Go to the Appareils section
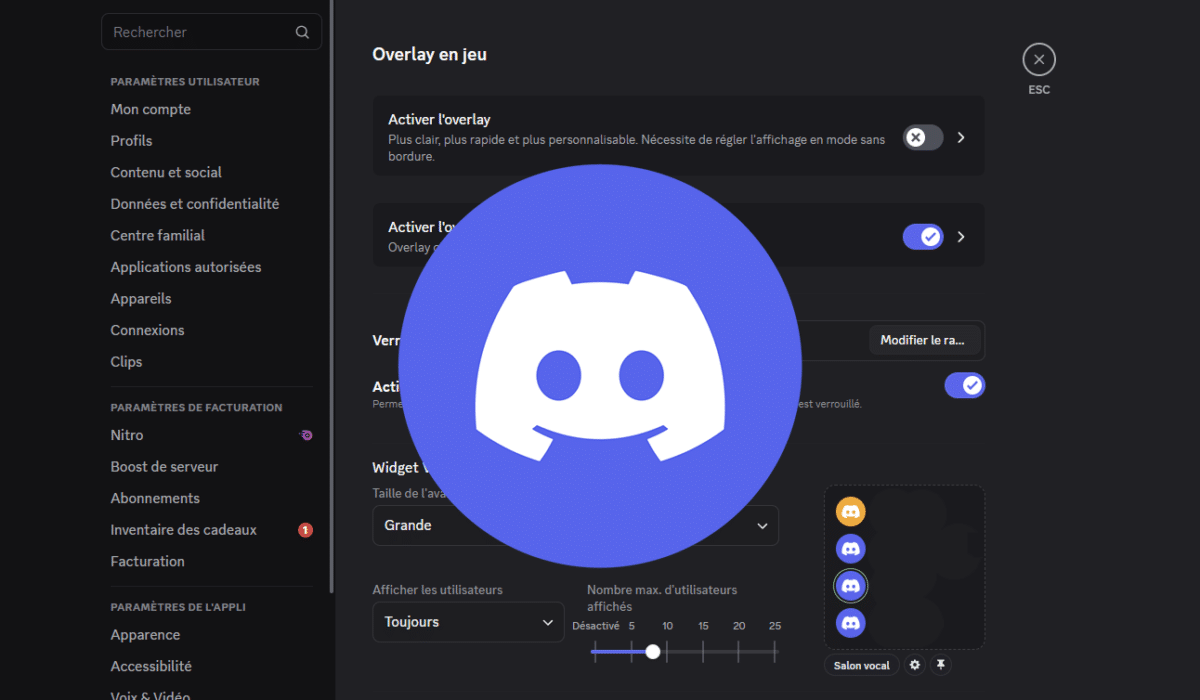This screenshot has width=1200, height=700. pos(141,298)
